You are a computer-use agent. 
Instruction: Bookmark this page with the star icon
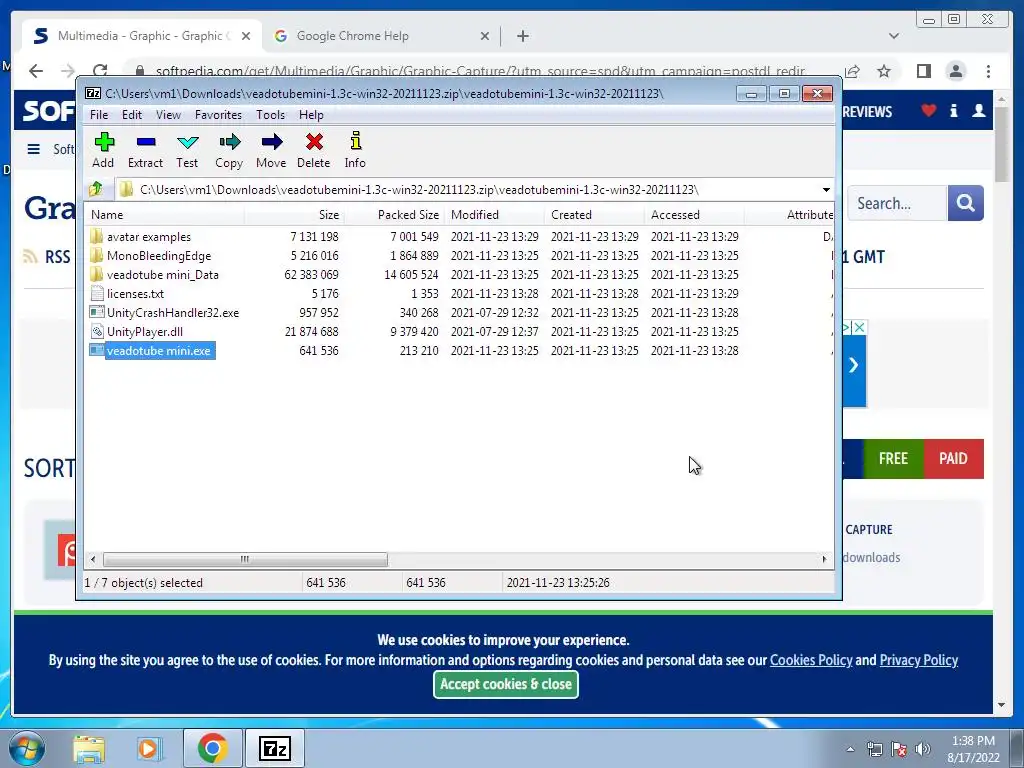(x=884, y=71)
